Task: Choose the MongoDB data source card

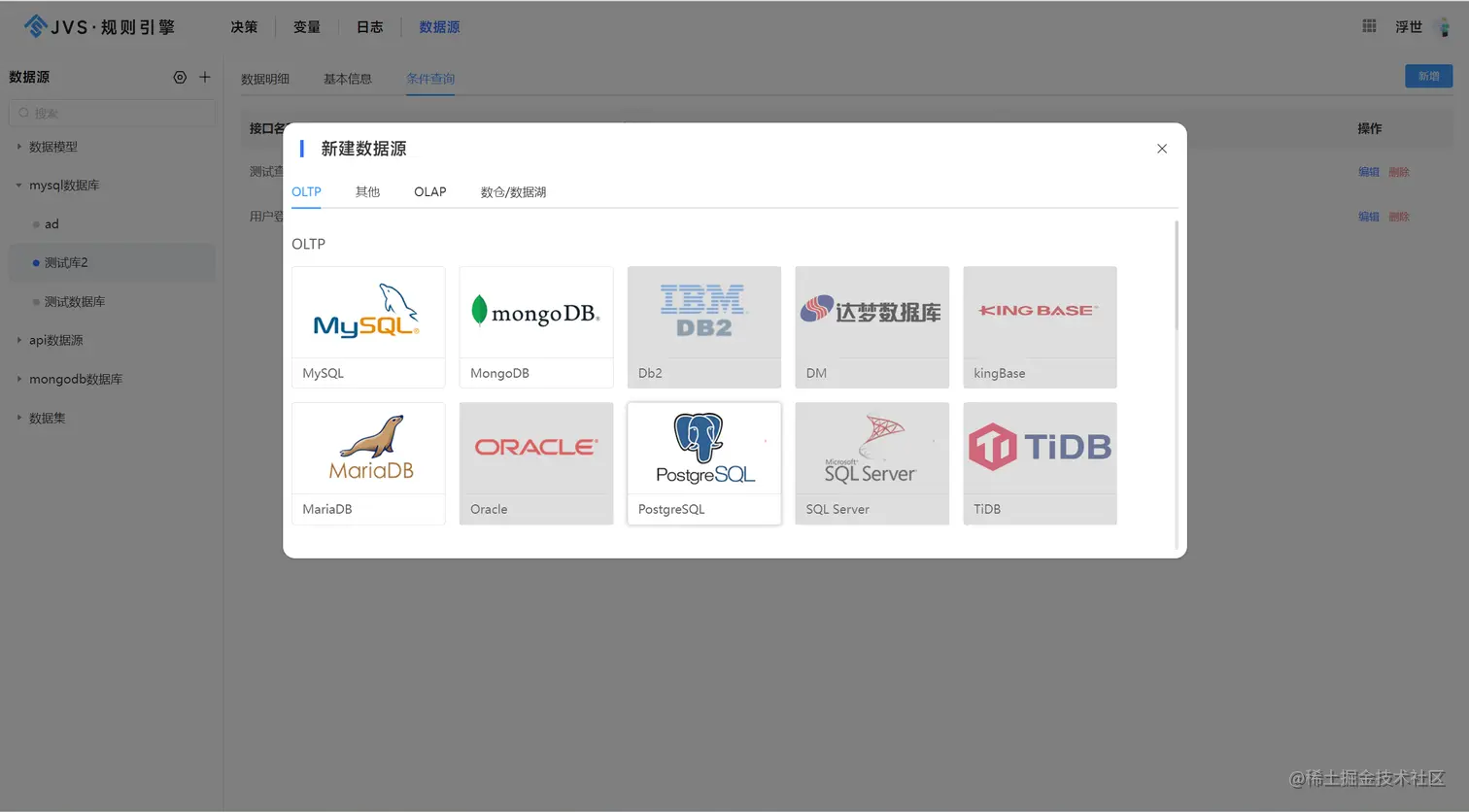Action: (x=536, y=327)
